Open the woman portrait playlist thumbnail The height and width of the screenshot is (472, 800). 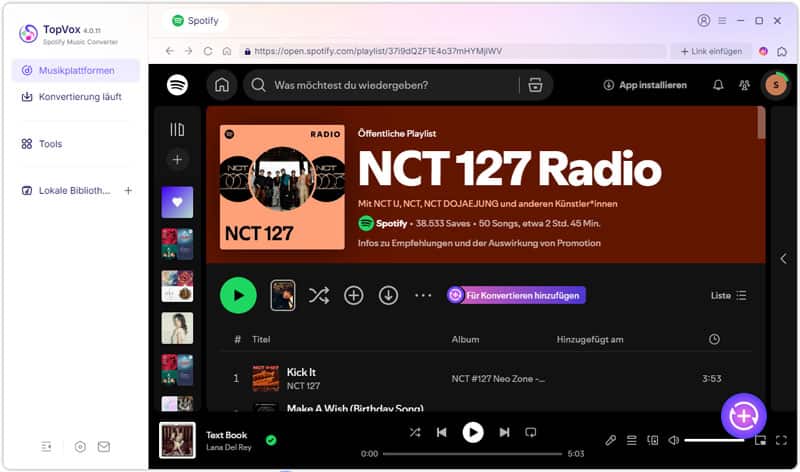pos(177,328)
